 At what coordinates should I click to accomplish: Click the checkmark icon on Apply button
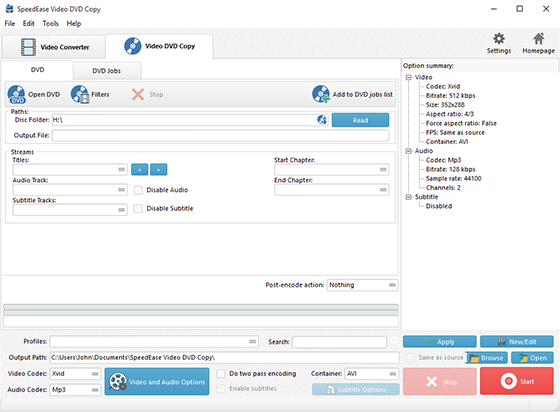tap(431, 342)
